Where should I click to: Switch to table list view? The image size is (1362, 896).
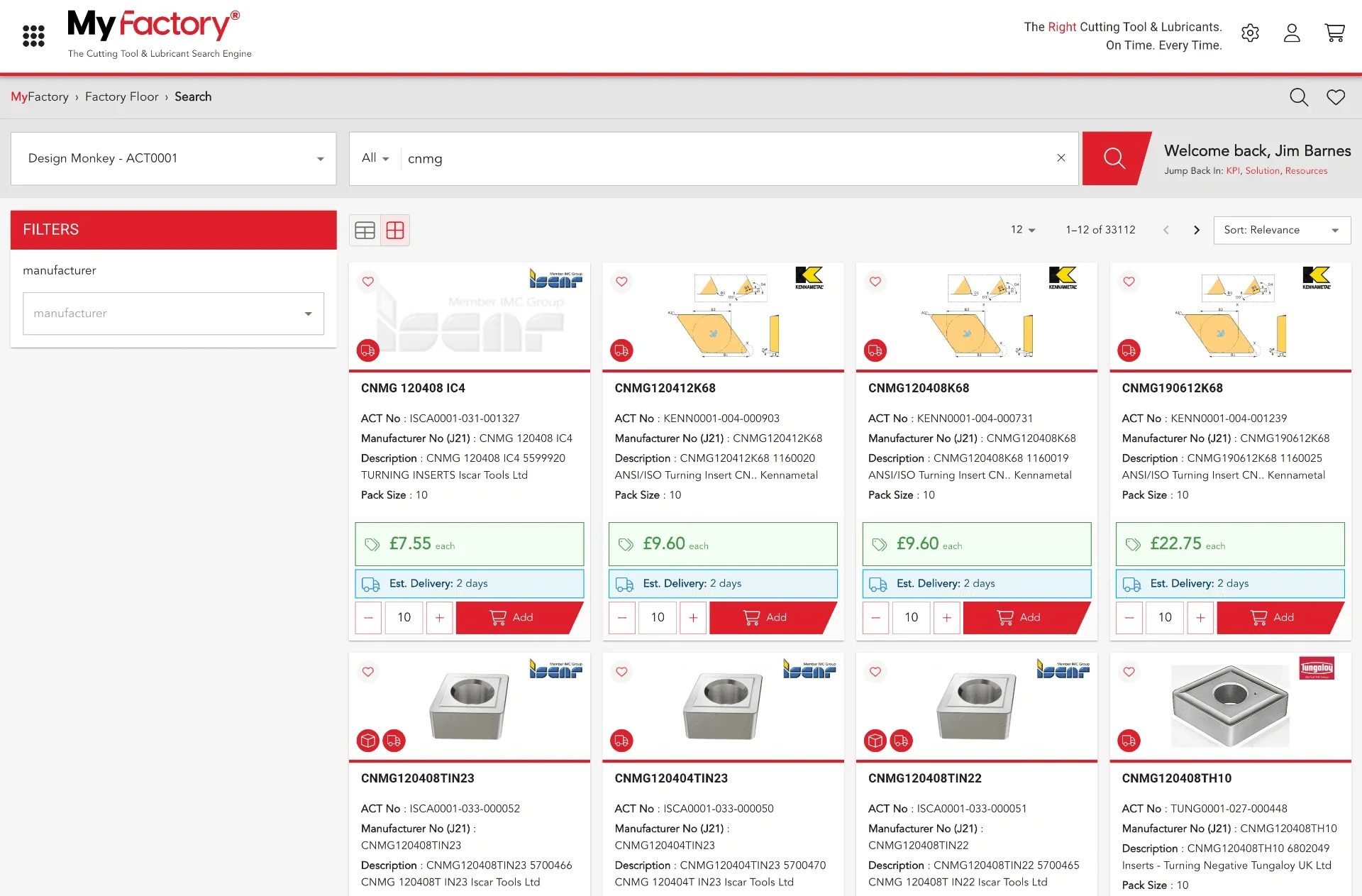[365, 231]
